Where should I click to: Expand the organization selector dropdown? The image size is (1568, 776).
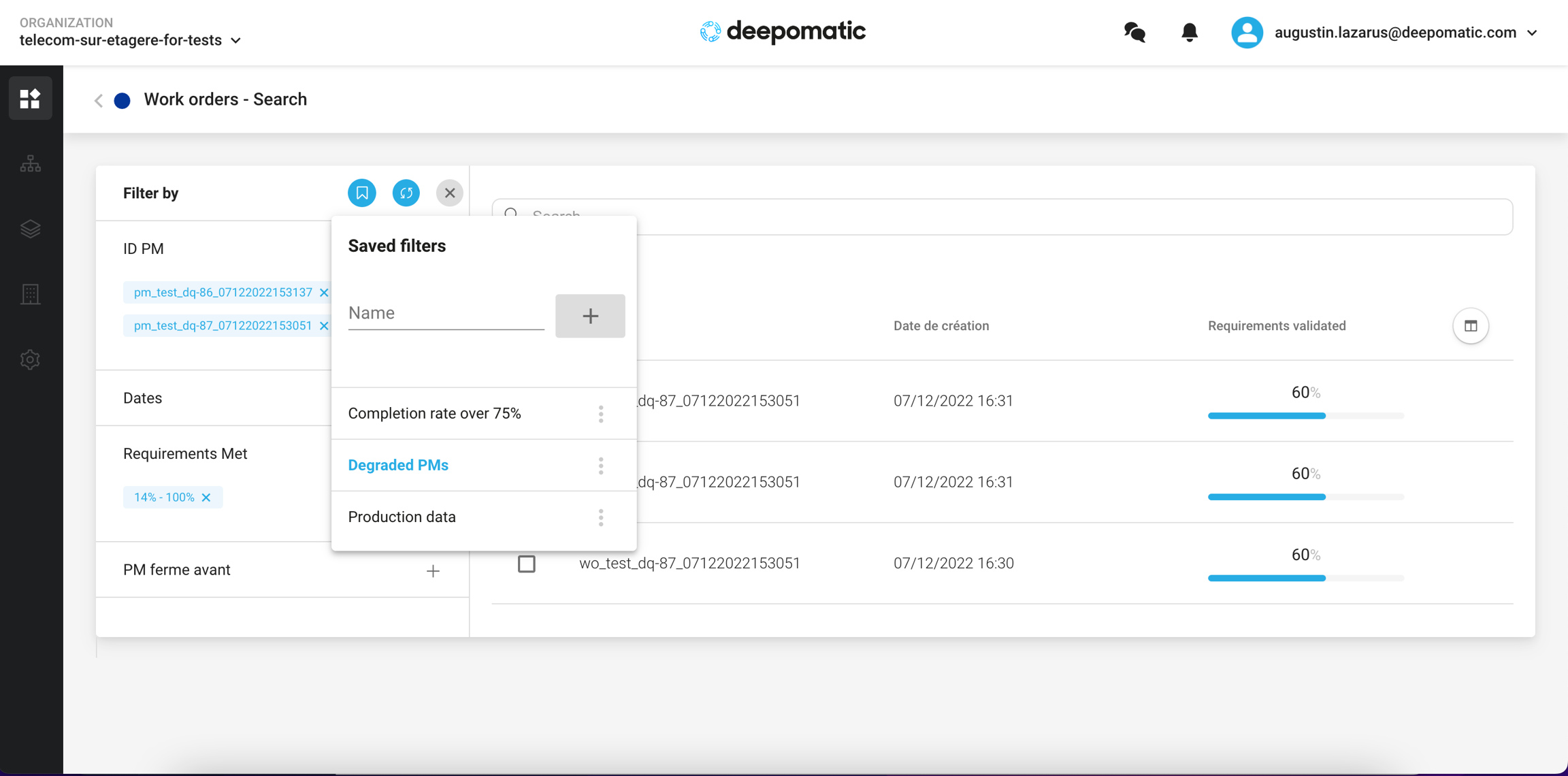tap(235, 41)
